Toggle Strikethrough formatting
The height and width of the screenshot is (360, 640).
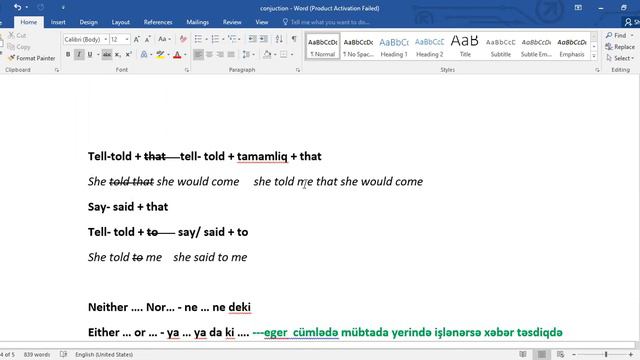(107, 54)
